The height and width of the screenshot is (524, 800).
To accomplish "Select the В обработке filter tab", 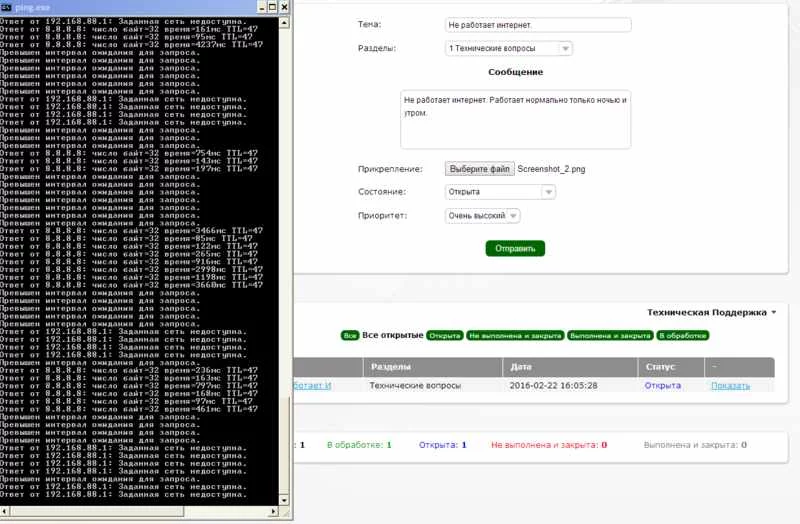I will [683, 336].
